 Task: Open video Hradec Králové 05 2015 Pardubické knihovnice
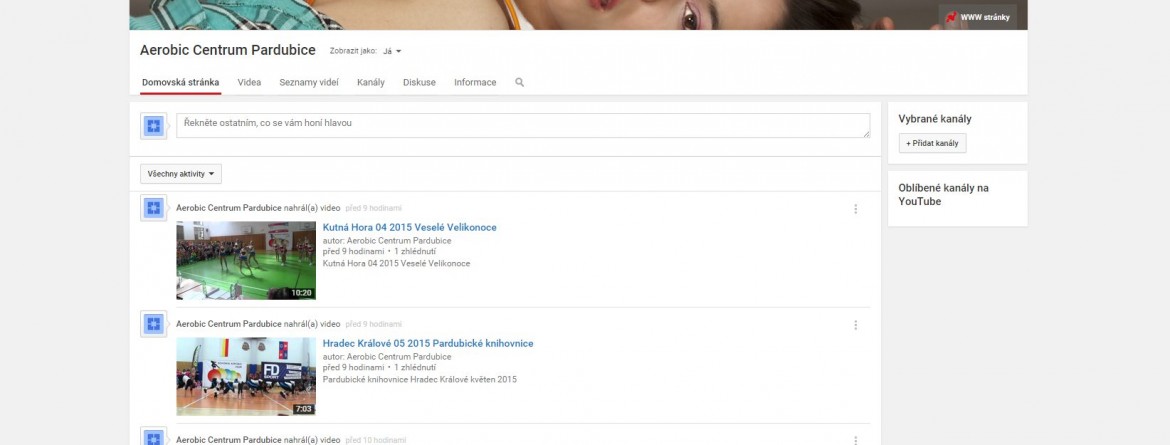click(428, 343)
